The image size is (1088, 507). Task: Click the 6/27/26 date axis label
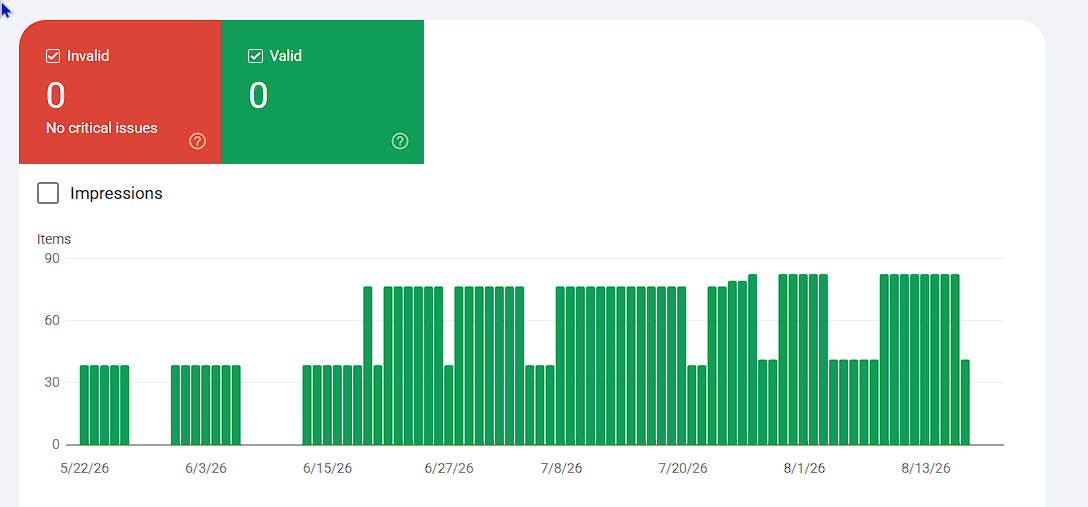(x=449, y=469)
